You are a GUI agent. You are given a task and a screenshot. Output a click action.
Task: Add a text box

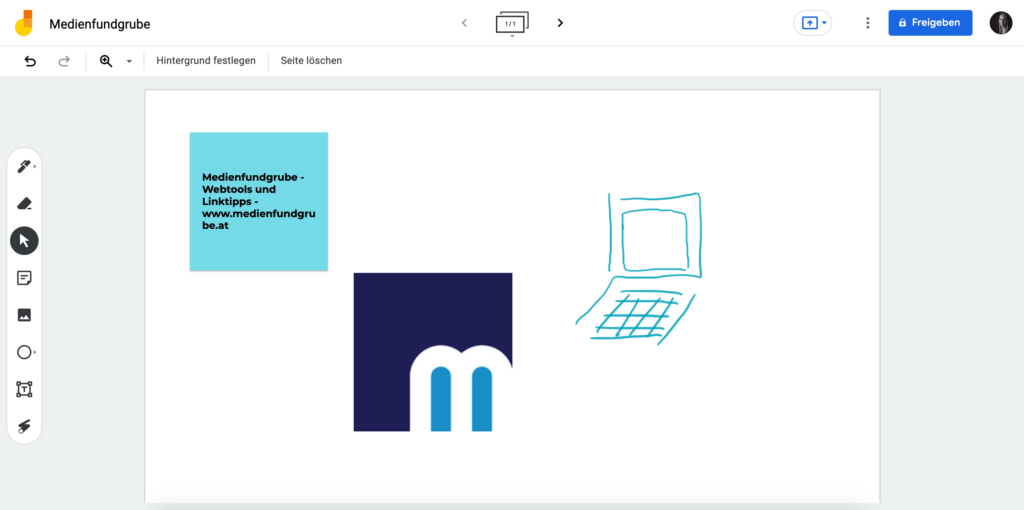24,390
